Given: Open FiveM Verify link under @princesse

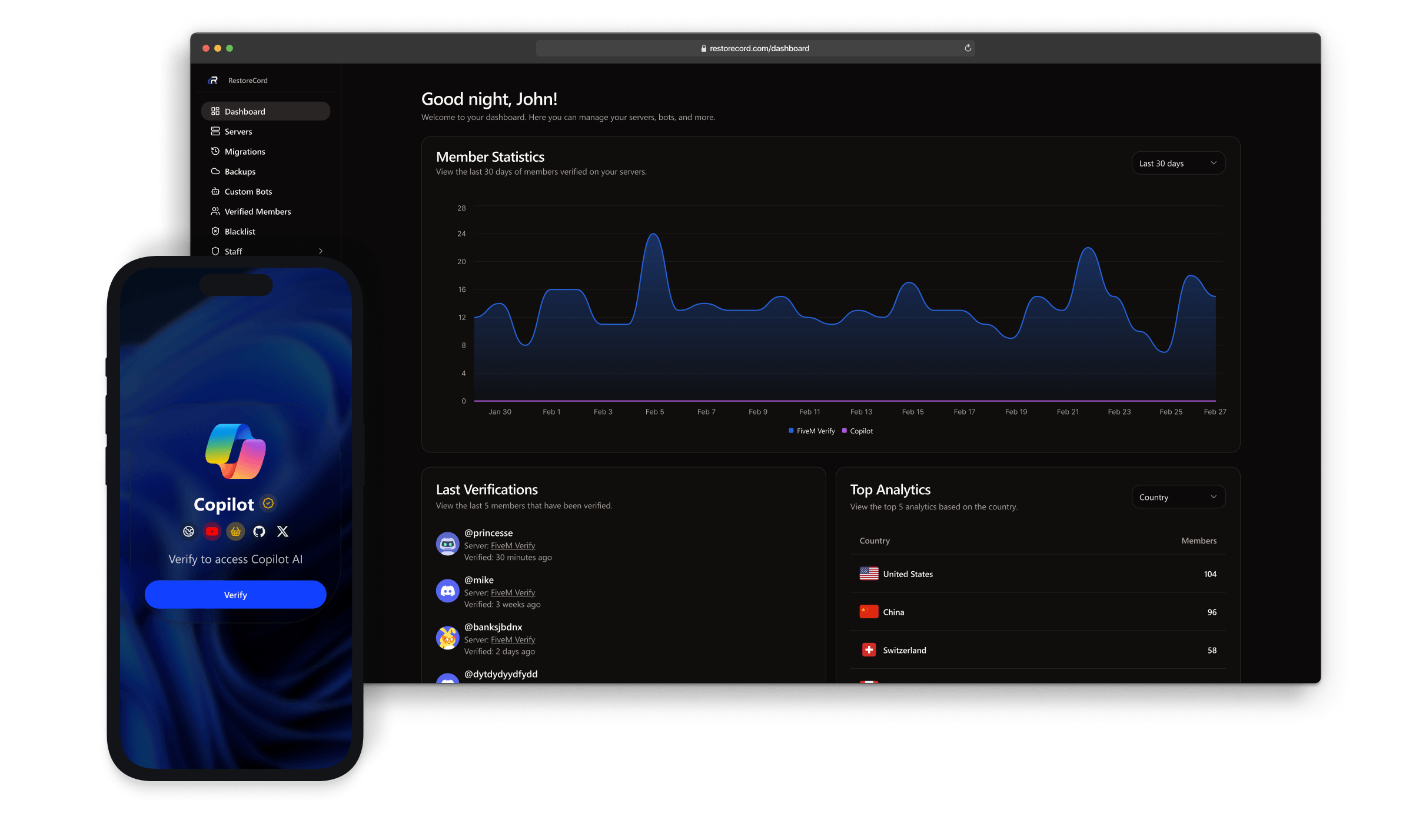Looking at the screenshot, I should 513,546.
